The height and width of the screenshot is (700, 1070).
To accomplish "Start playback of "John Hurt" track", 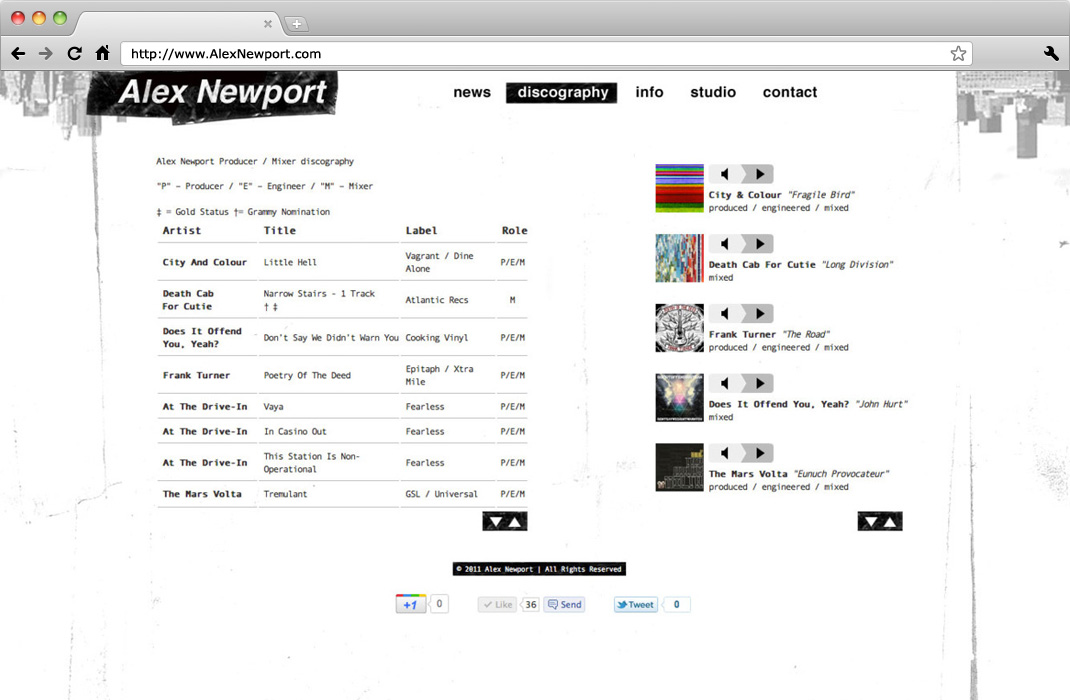I will click(759, 384).
